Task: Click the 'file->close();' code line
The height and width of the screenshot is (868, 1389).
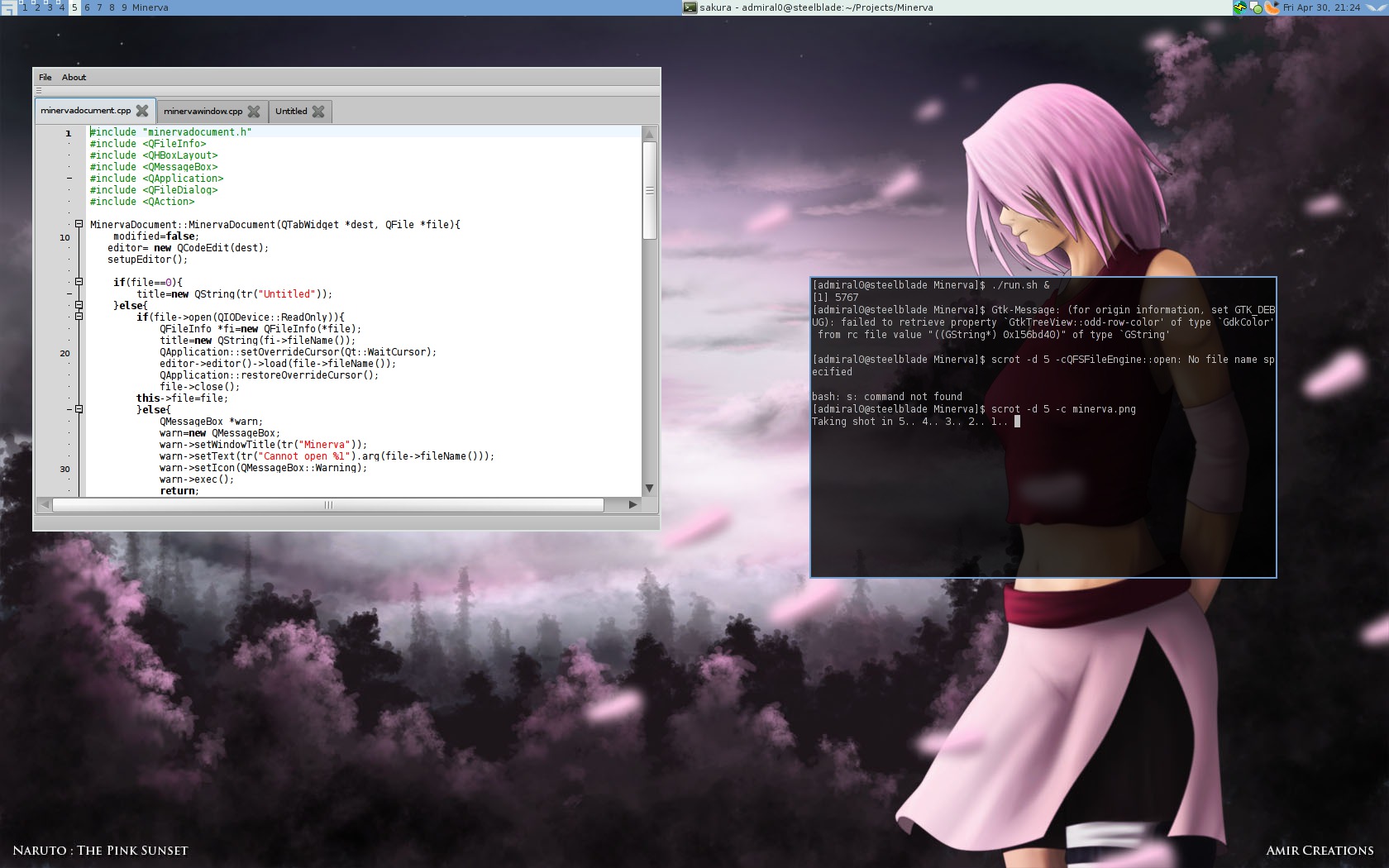Action: (199, 387)
